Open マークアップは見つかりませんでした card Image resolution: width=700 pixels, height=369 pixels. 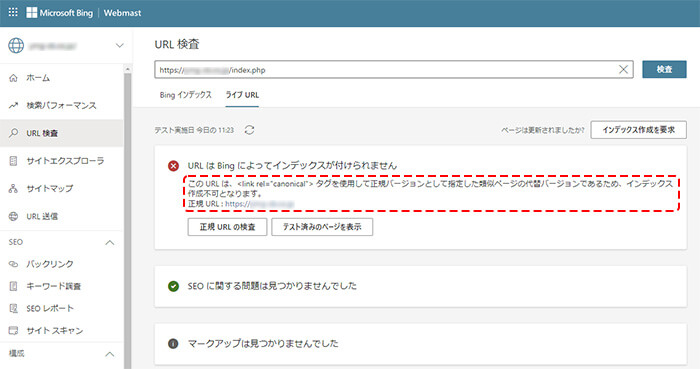pos(421,344)
